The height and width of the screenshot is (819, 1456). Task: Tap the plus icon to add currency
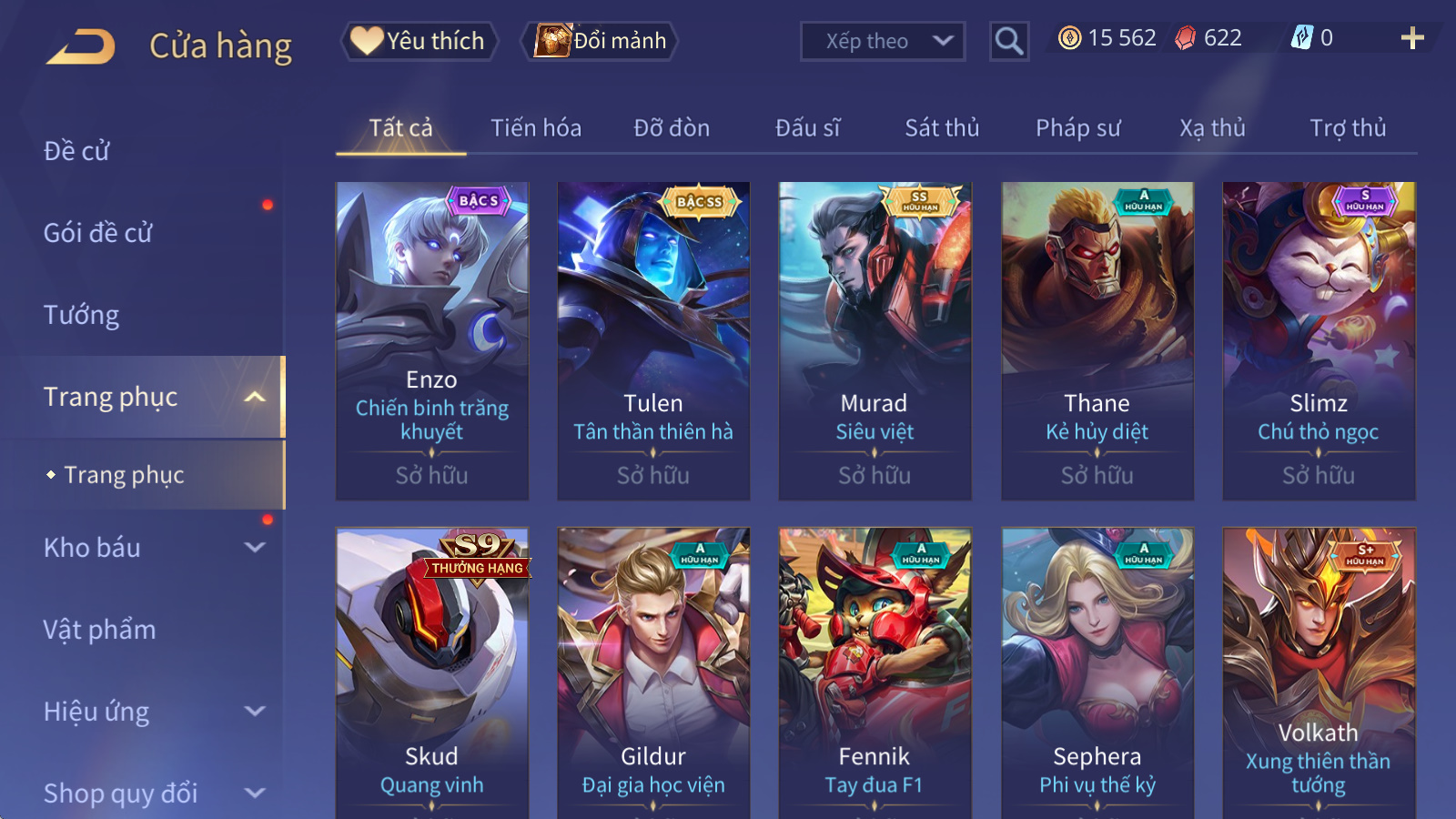[x=1412, y=38]
